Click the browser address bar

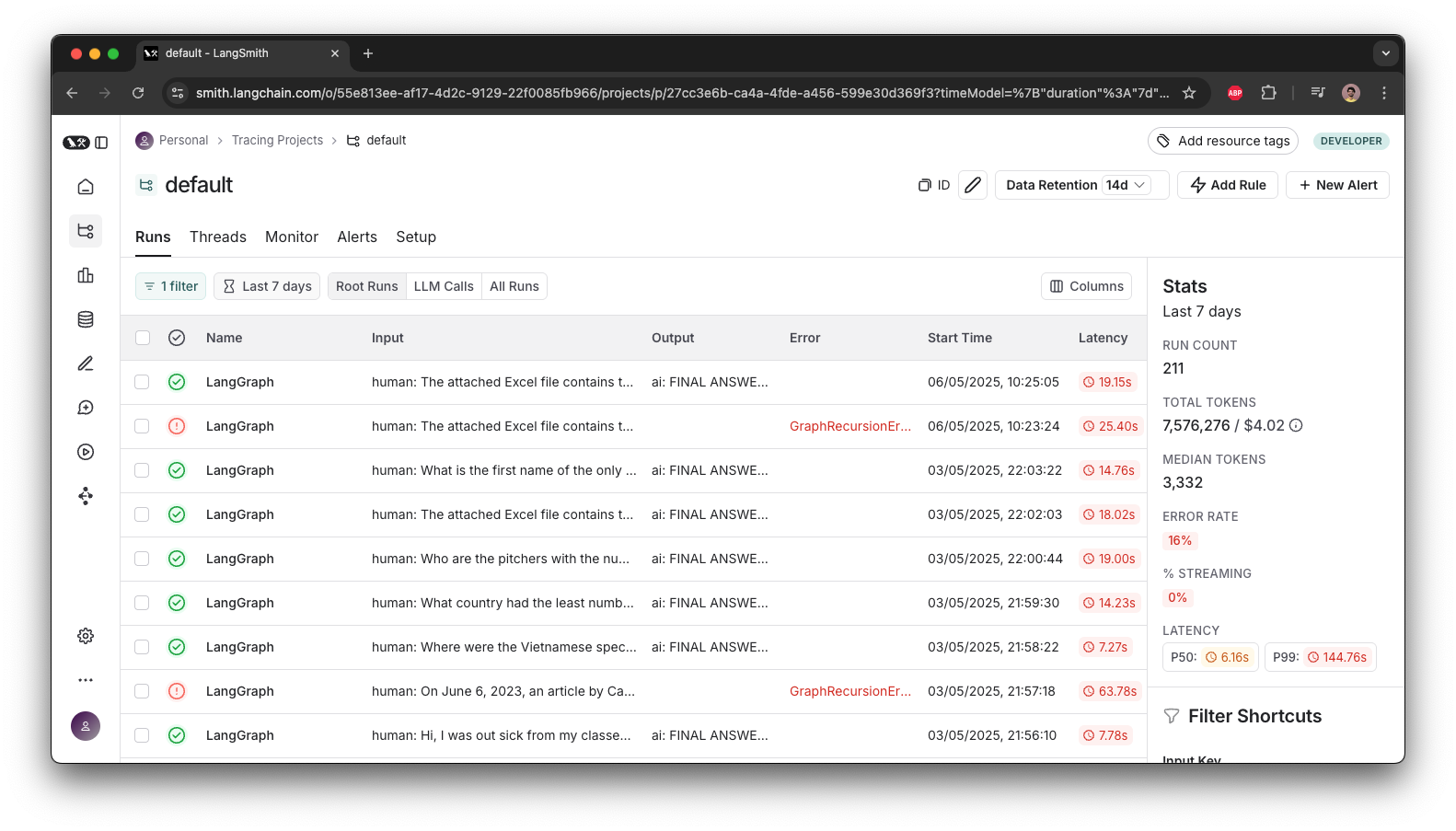[681, 93]
